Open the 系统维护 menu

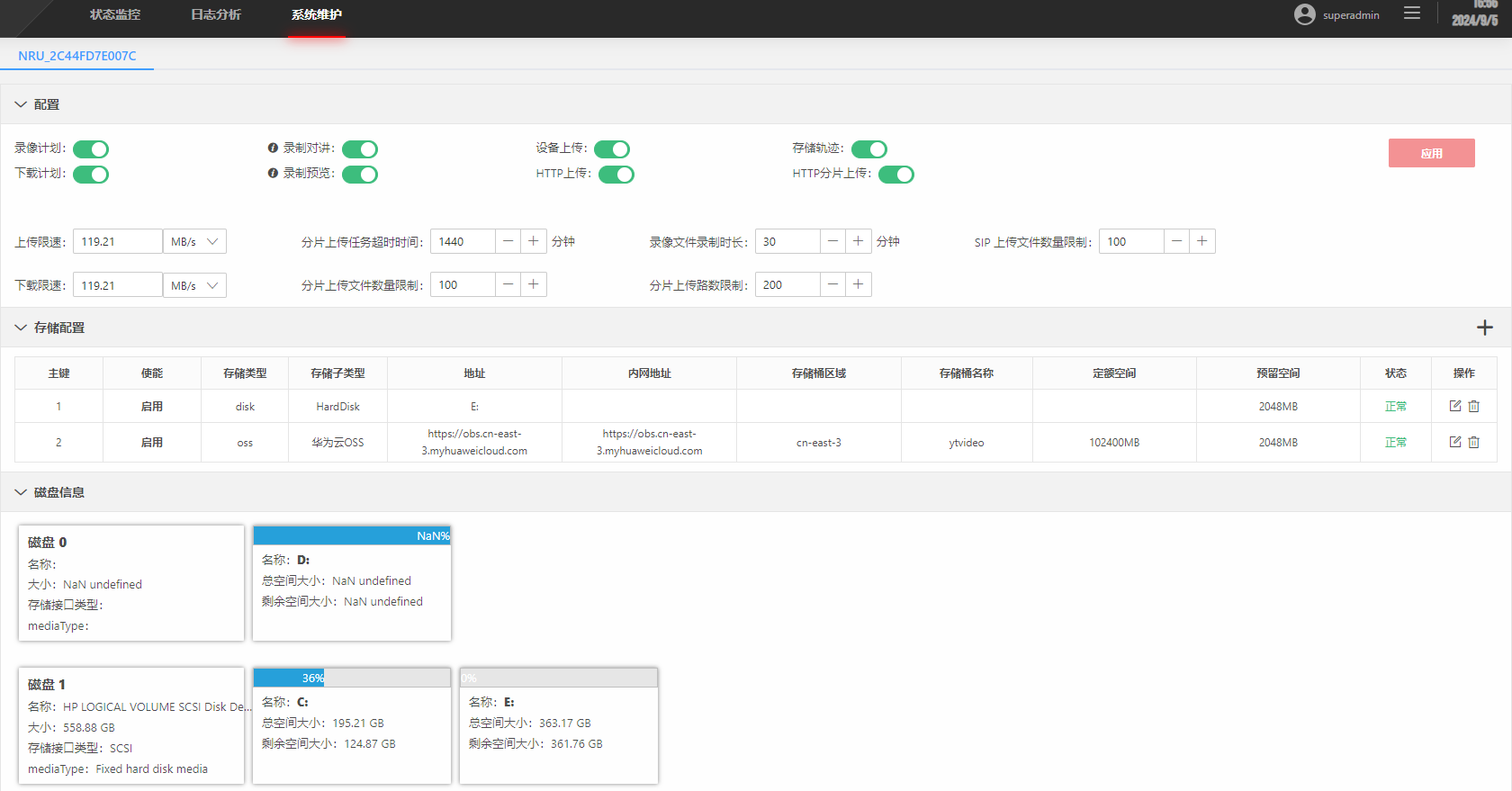317,14
